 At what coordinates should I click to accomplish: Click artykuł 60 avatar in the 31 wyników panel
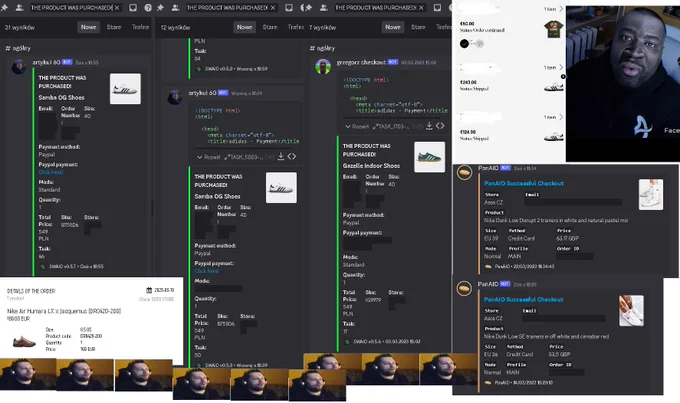(19, 66)
